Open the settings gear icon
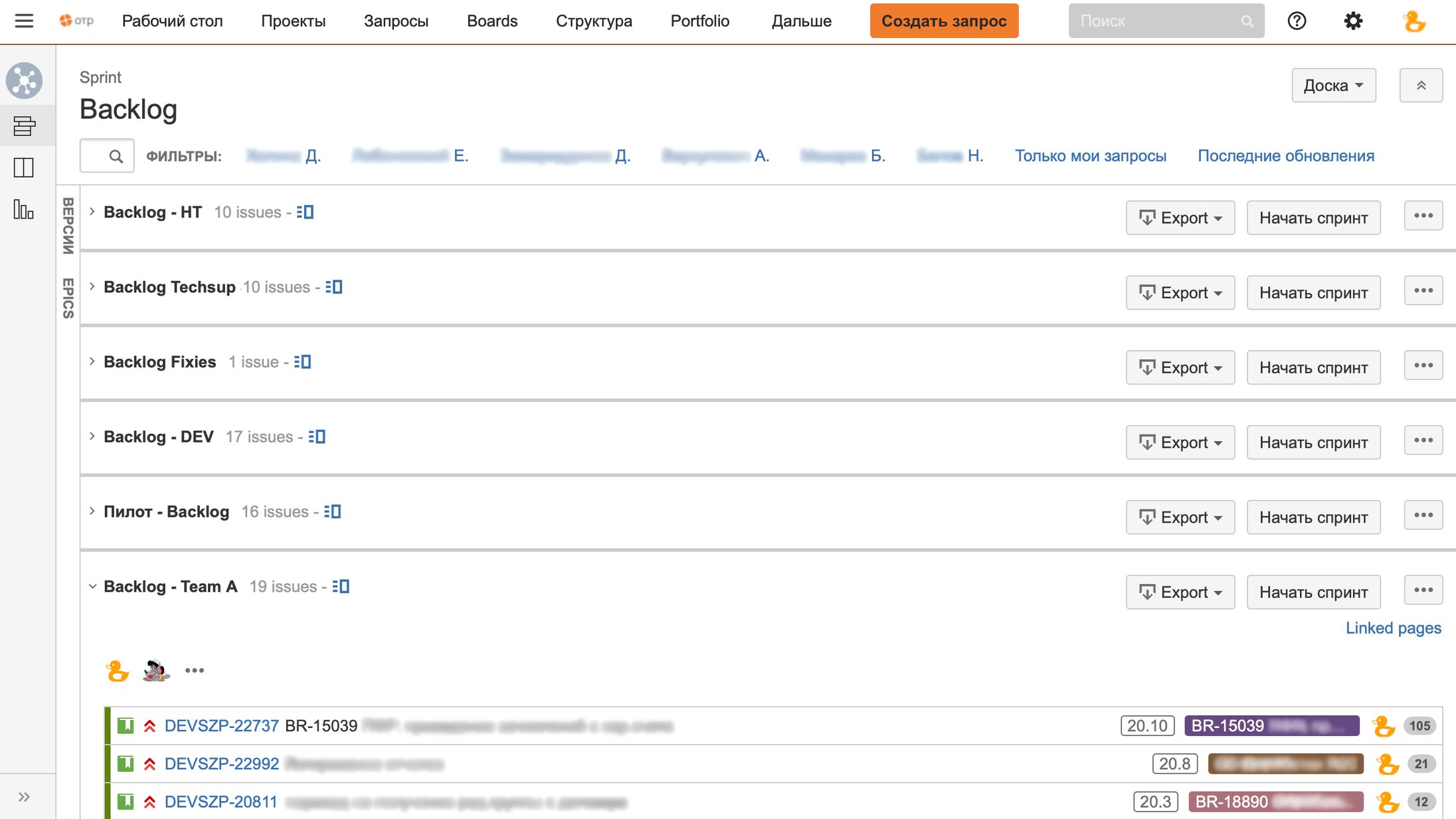The width and height of the screenshot is (1456, 819). click(x=1353, y=21)
